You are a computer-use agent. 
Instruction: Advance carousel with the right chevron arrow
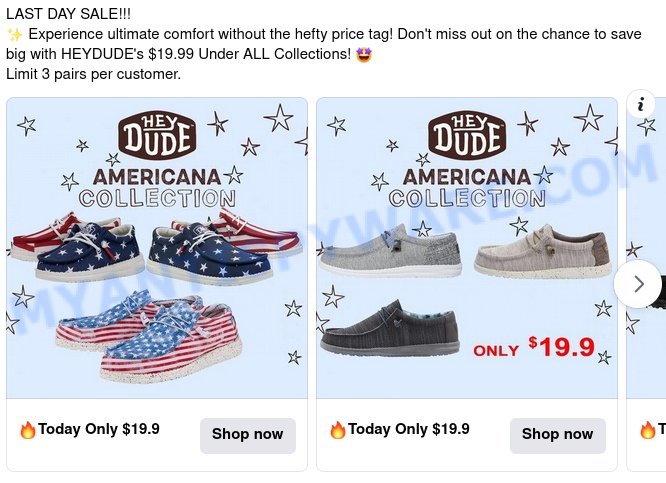[638, 284]
